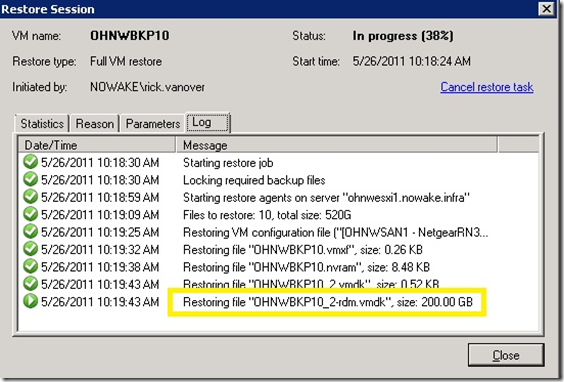Click the Message column header
The height and width of the screenshot is (382, 564).
click(337, 145)
